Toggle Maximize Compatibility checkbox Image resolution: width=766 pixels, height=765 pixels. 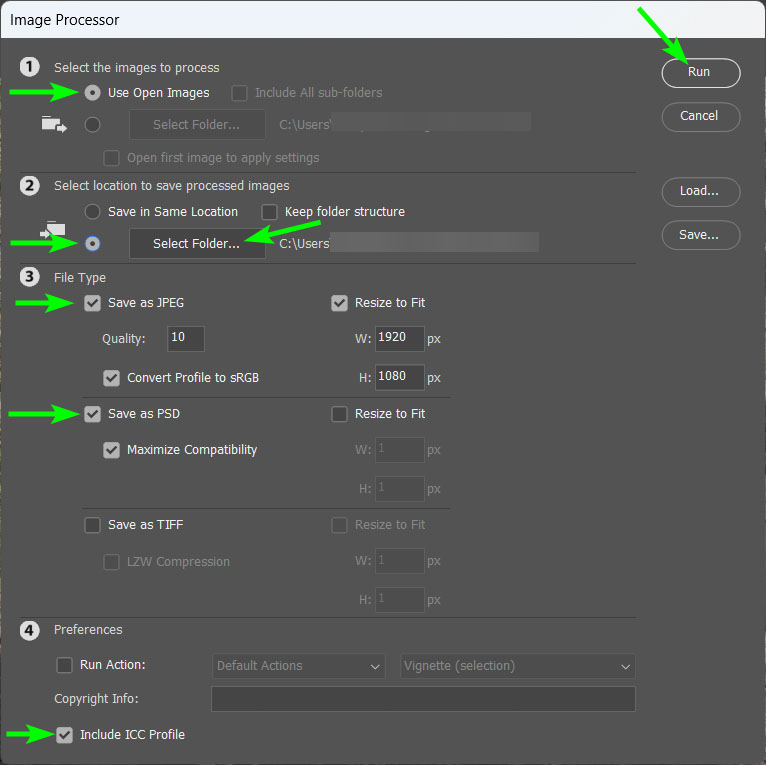coord(111,450)
